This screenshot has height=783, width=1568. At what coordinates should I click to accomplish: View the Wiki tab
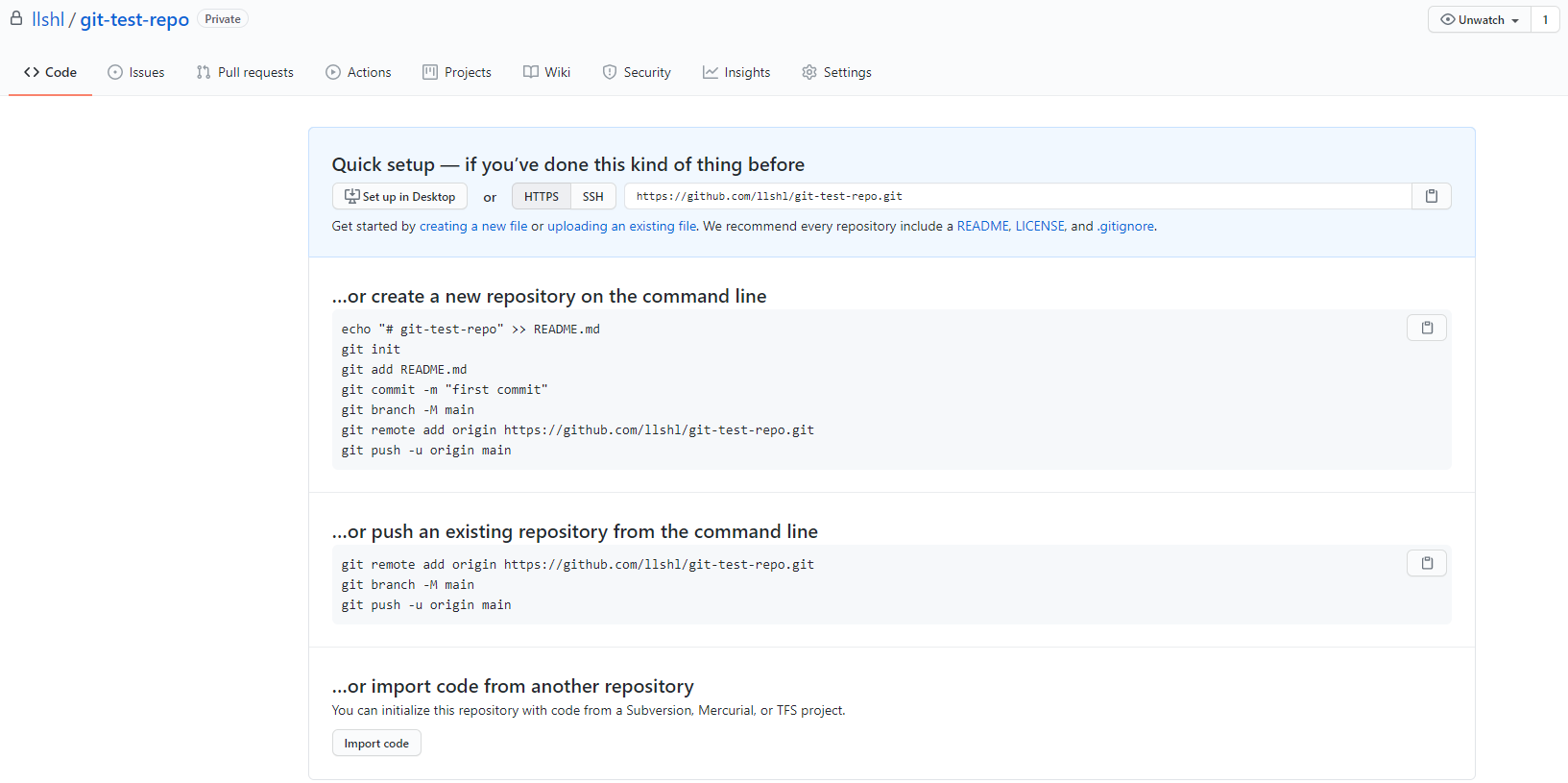pos(546,72)
